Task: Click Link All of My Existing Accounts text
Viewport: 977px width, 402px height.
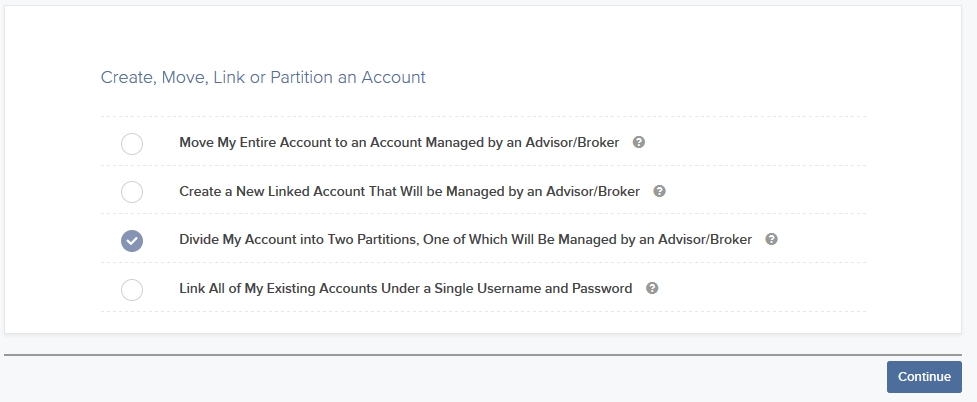Action: tap(406, 289)
